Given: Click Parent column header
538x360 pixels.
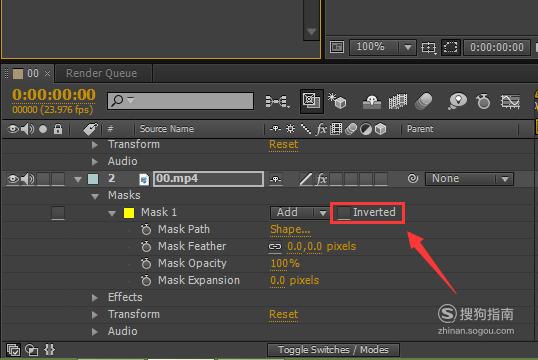Looking at the screenshot, I should click(420, 129).
